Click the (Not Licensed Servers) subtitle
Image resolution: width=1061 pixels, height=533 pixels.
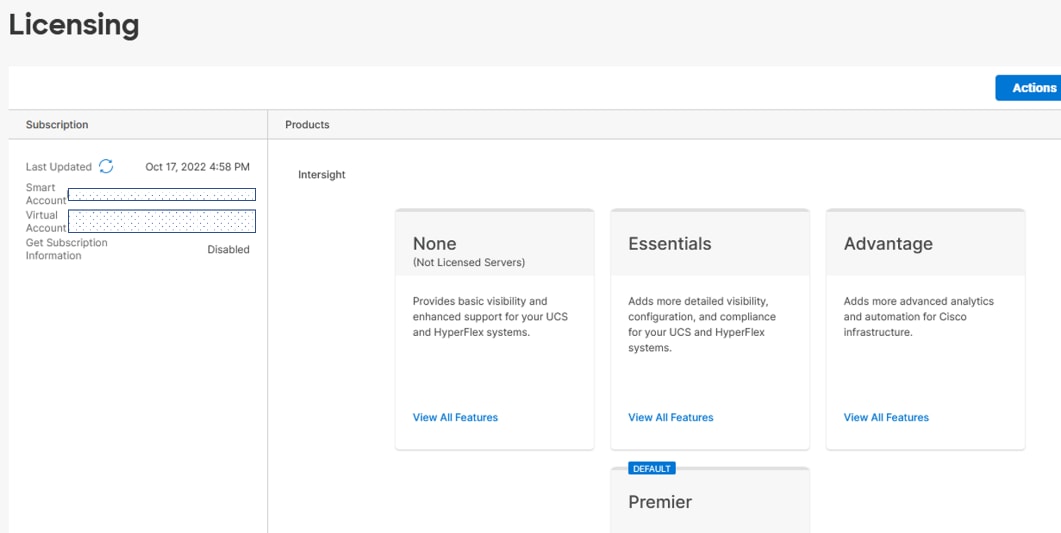pyautogui.click(x=468, y=262)
